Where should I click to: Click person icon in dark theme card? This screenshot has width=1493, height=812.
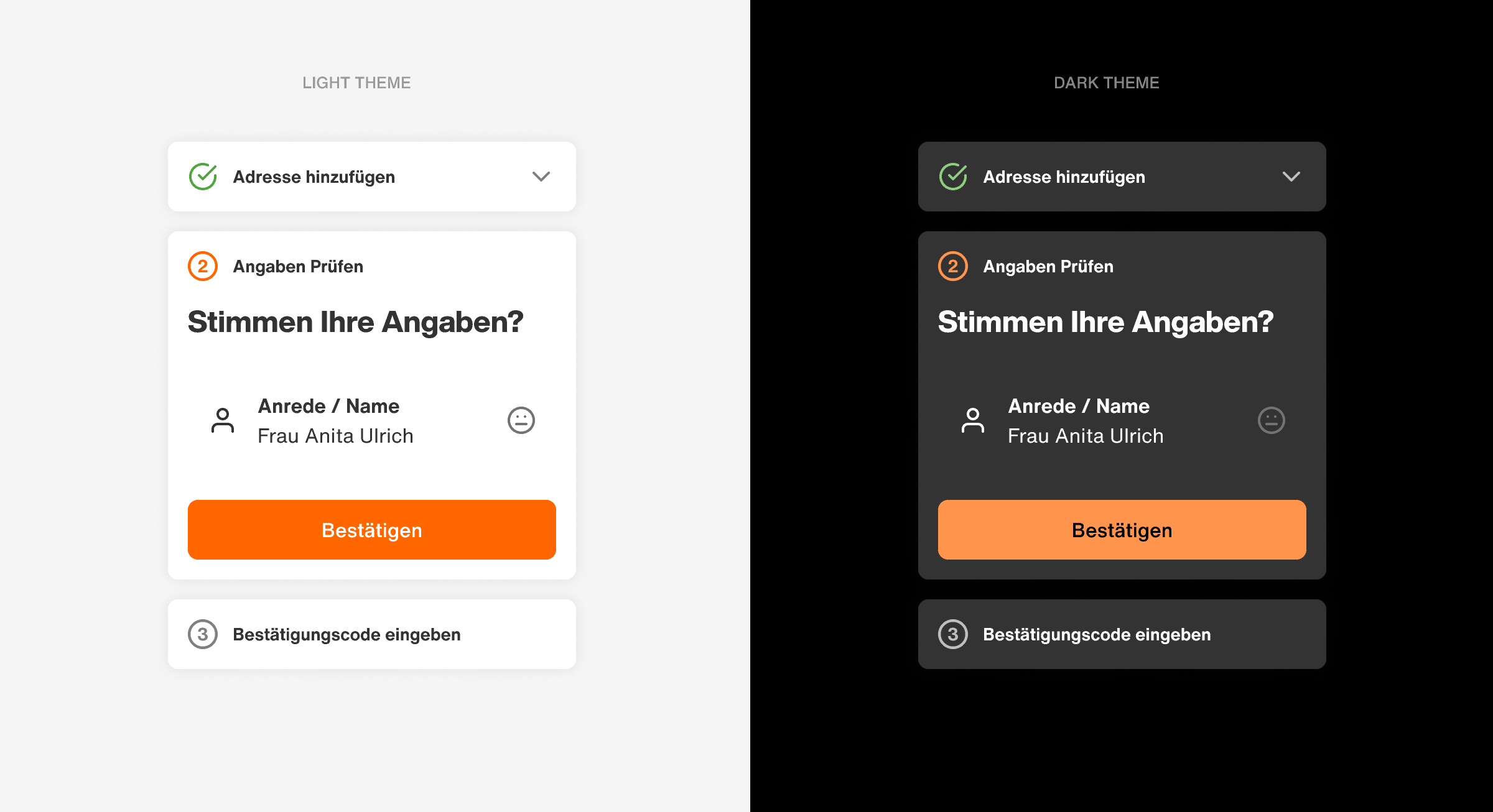point(973,420)
